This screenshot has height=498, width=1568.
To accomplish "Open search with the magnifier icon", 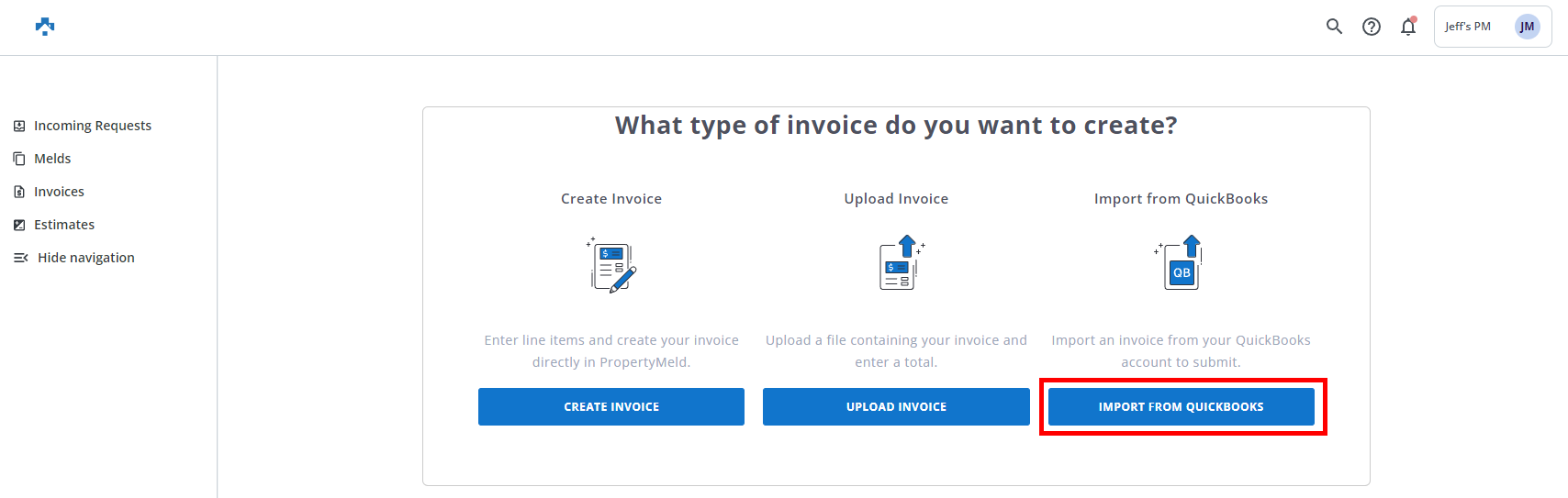I will click(1334, 27).
